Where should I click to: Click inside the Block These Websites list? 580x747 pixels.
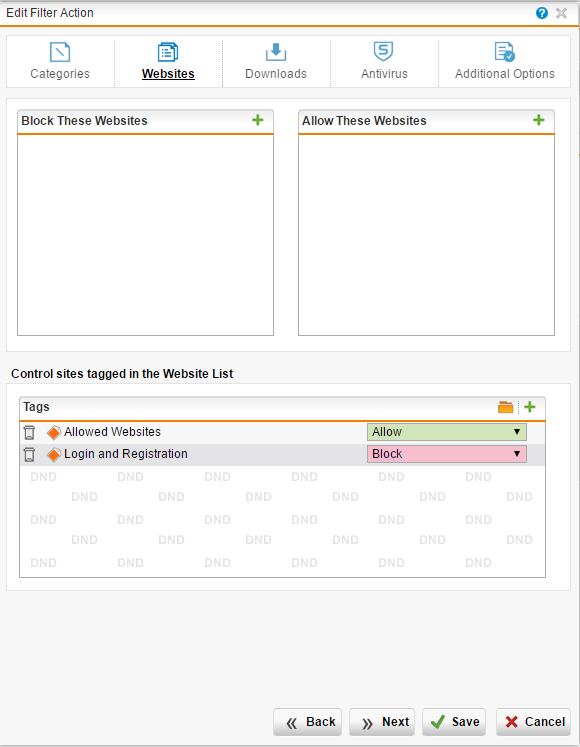145,235
